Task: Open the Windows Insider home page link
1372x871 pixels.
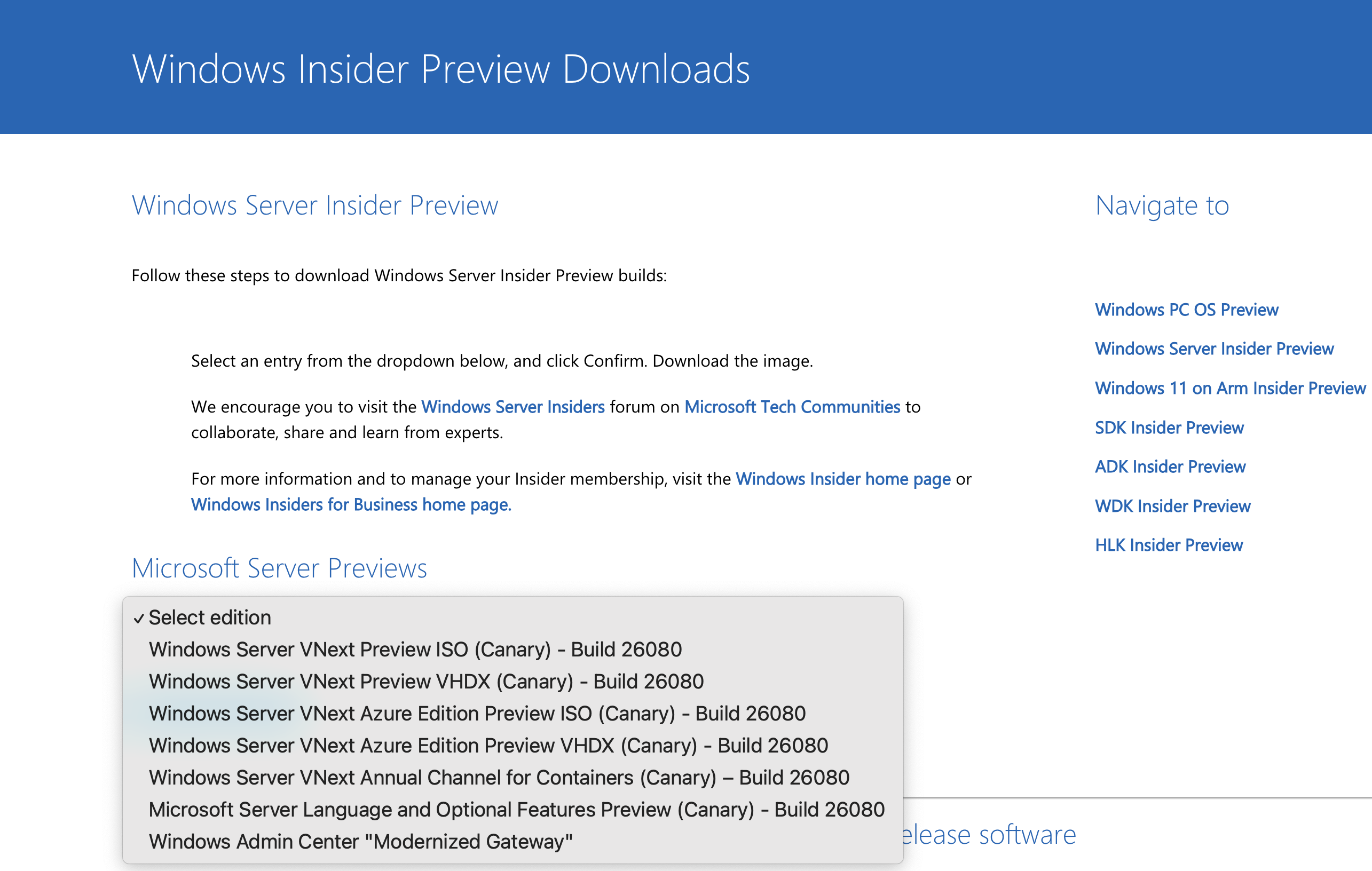Action: 843,479
